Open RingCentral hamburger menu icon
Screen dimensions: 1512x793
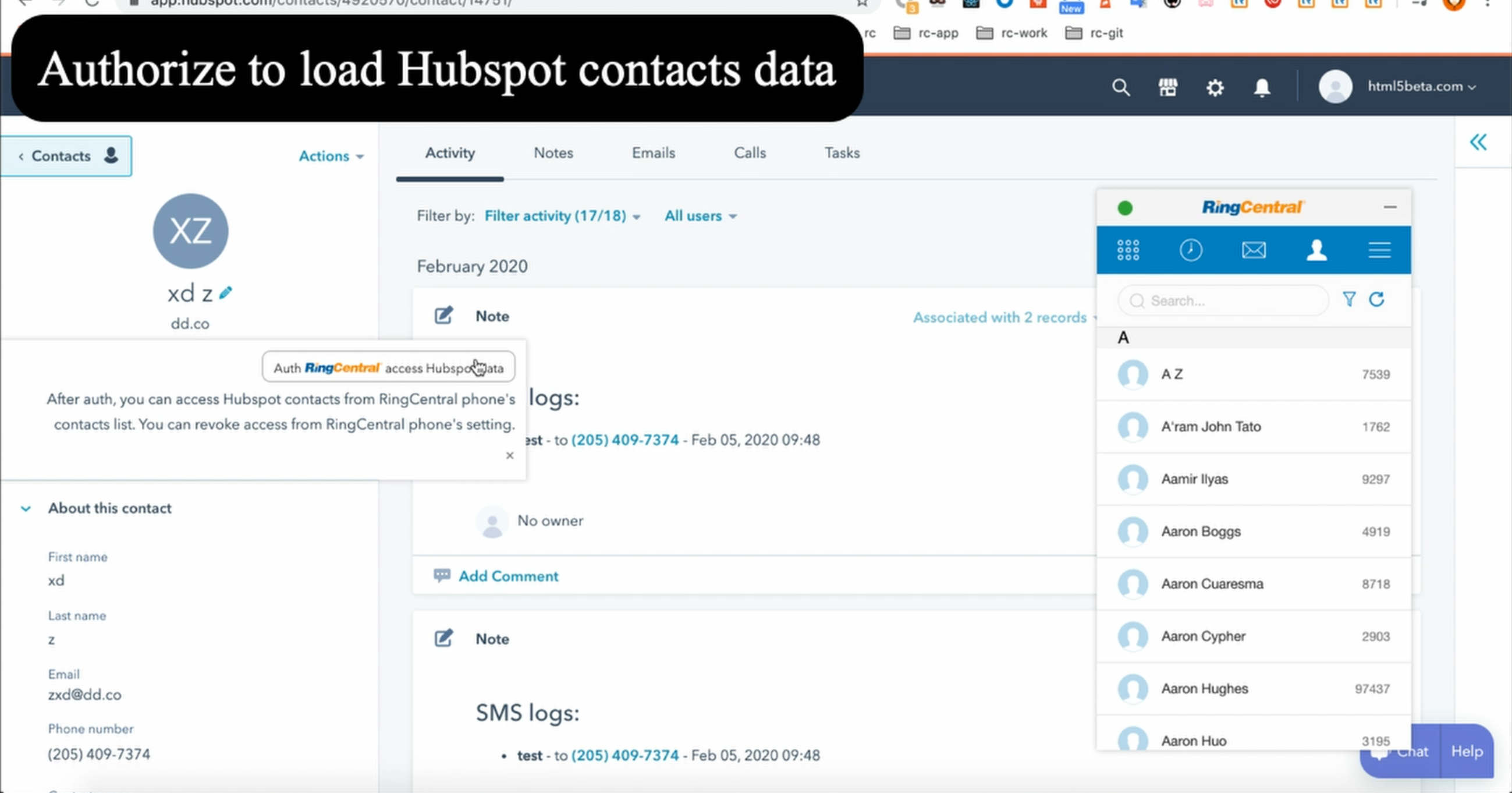1379,250
